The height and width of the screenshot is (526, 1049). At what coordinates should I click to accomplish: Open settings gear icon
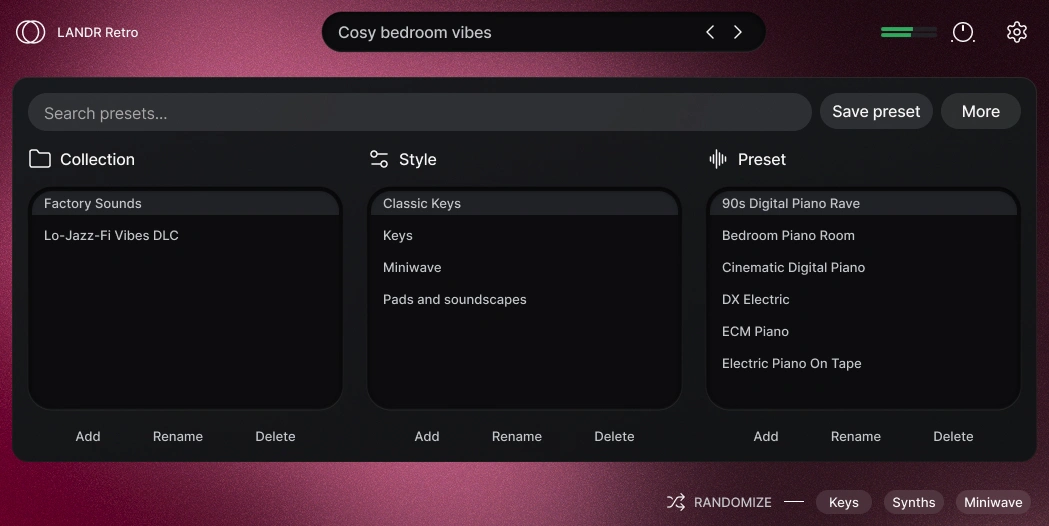click(1016, 32)
